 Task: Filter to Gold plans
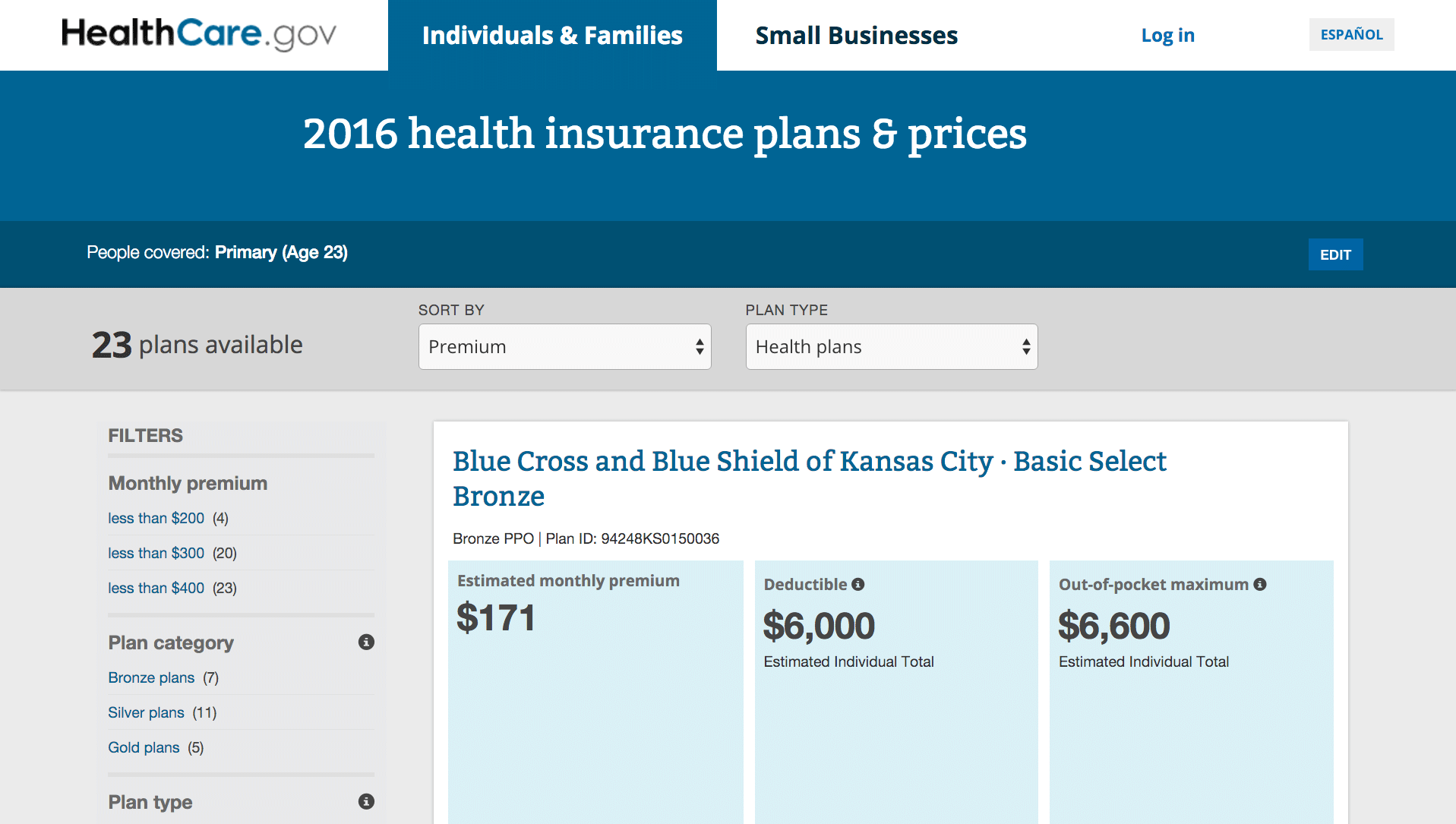[144, 747]
